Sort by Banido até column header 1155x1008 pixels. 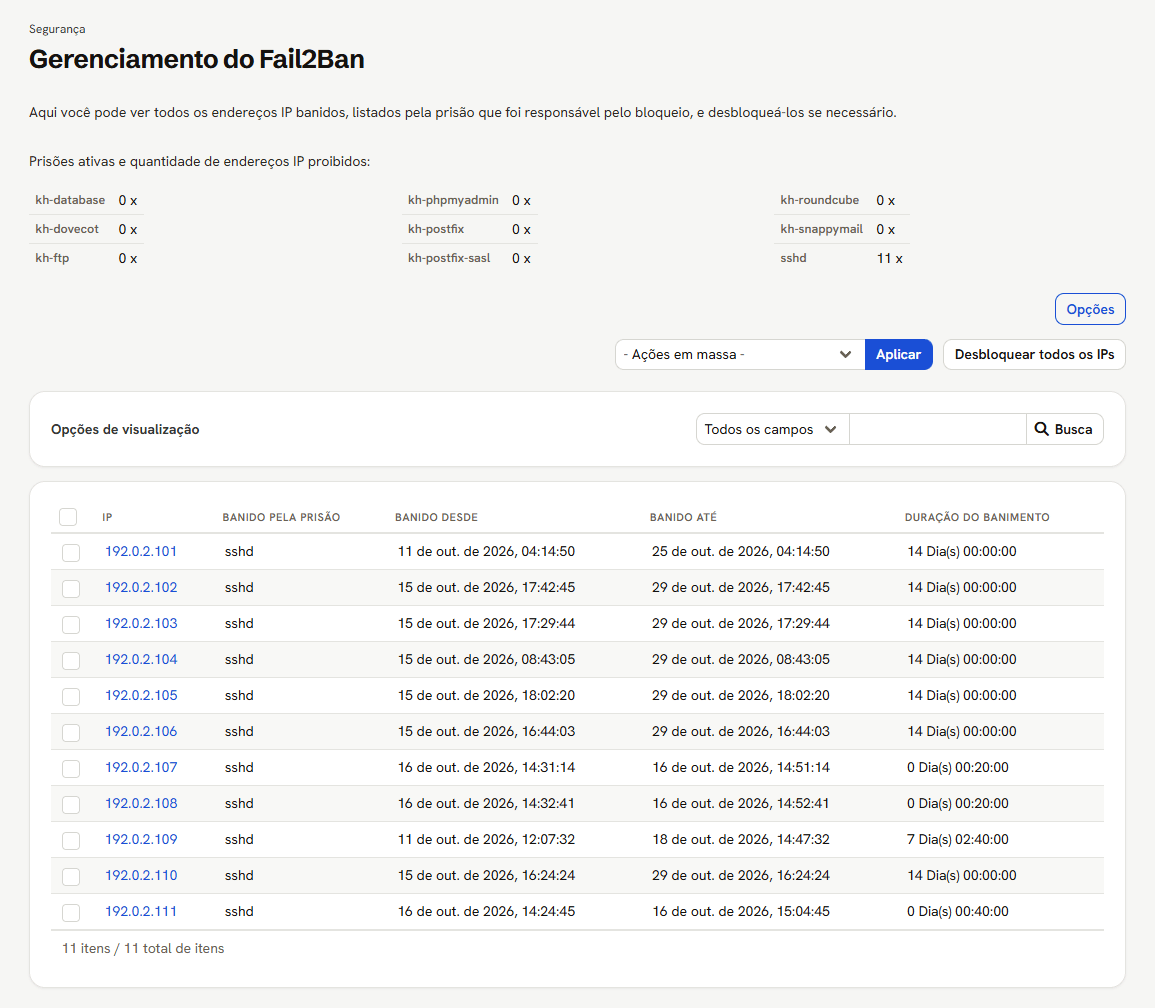point(683,517)
